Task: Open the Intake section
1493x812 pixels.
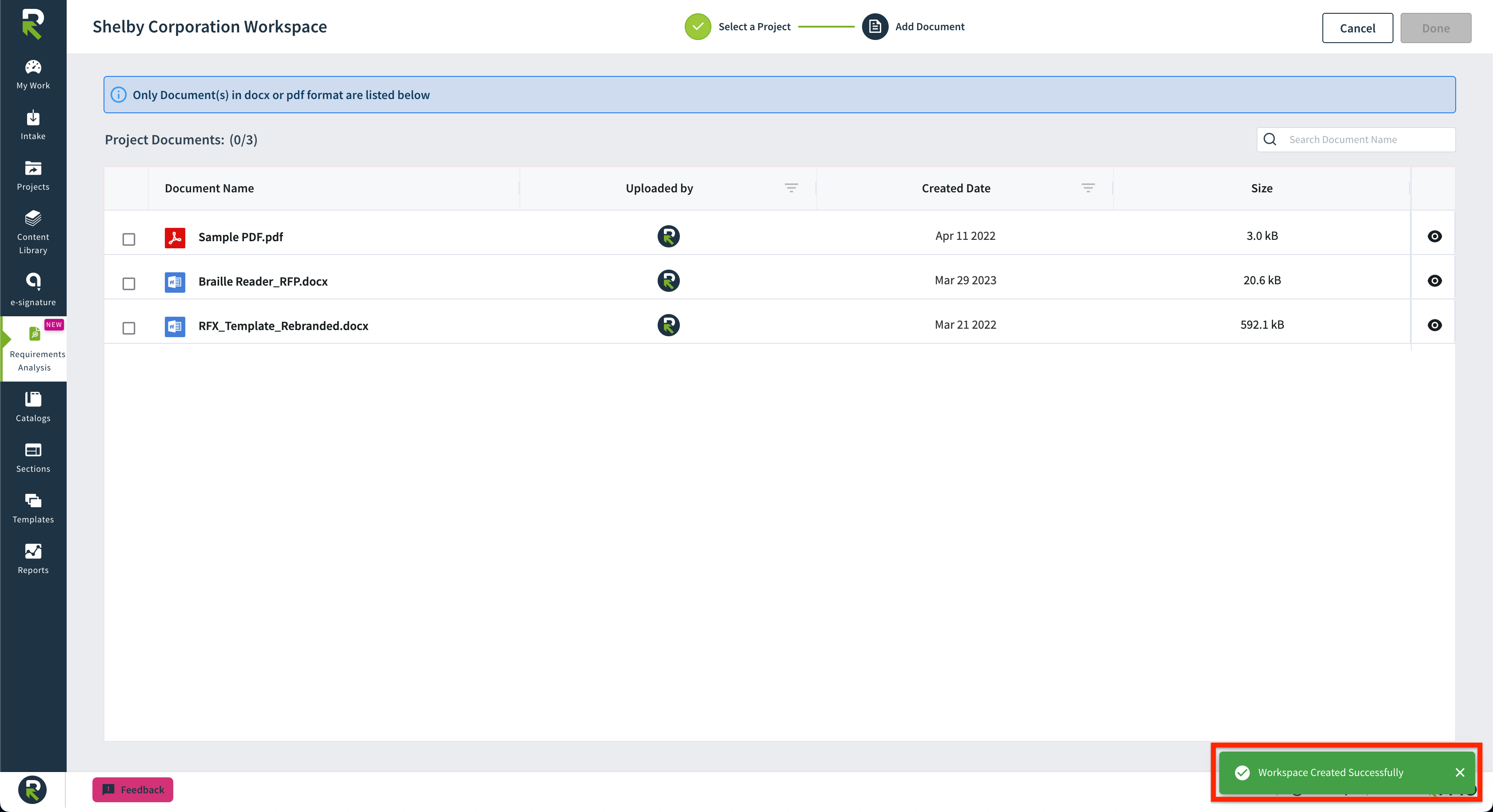Action: [33, 125]
